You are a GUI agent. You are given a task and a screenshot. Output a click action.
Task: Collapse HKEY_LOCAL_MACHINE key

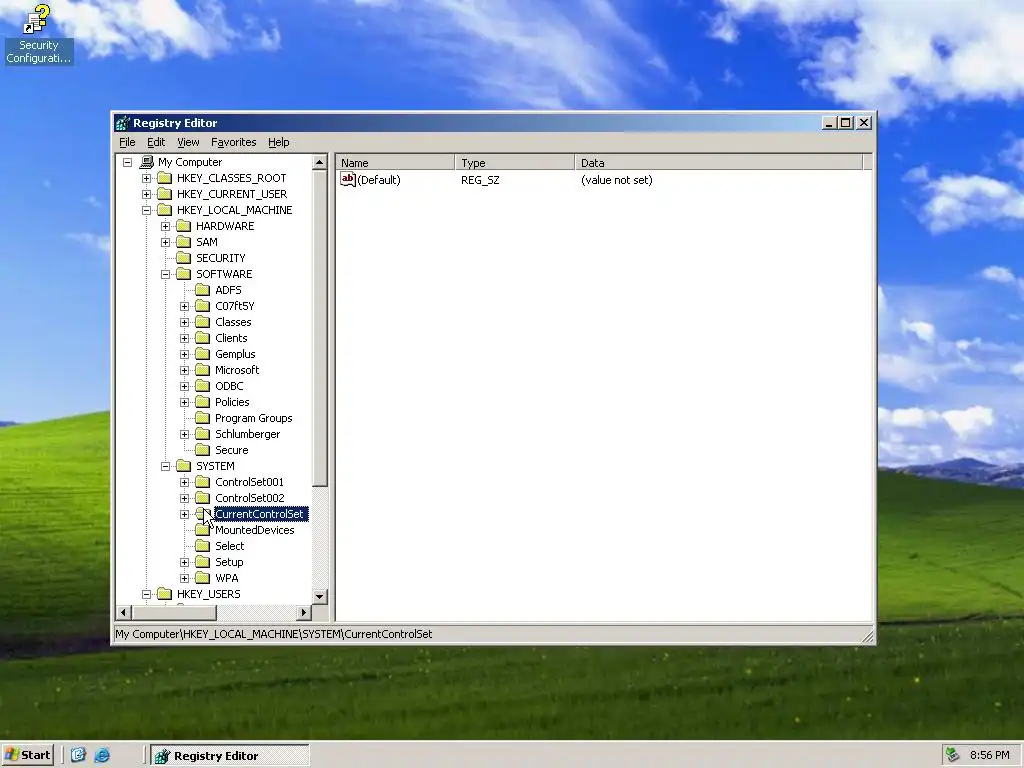pyautogui.click(x=146, y=210)
